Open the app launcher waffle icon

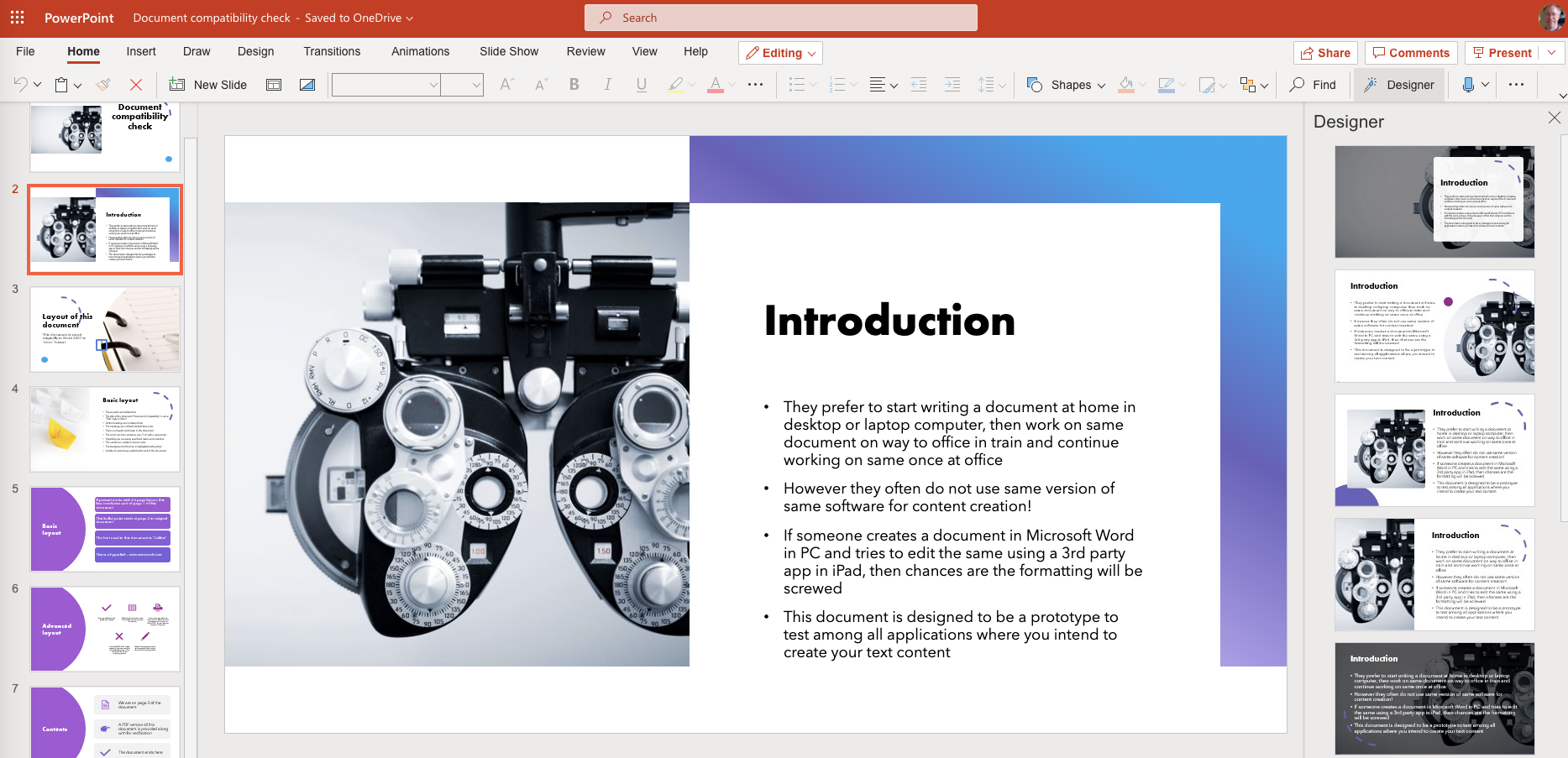(x=17, y=18)
